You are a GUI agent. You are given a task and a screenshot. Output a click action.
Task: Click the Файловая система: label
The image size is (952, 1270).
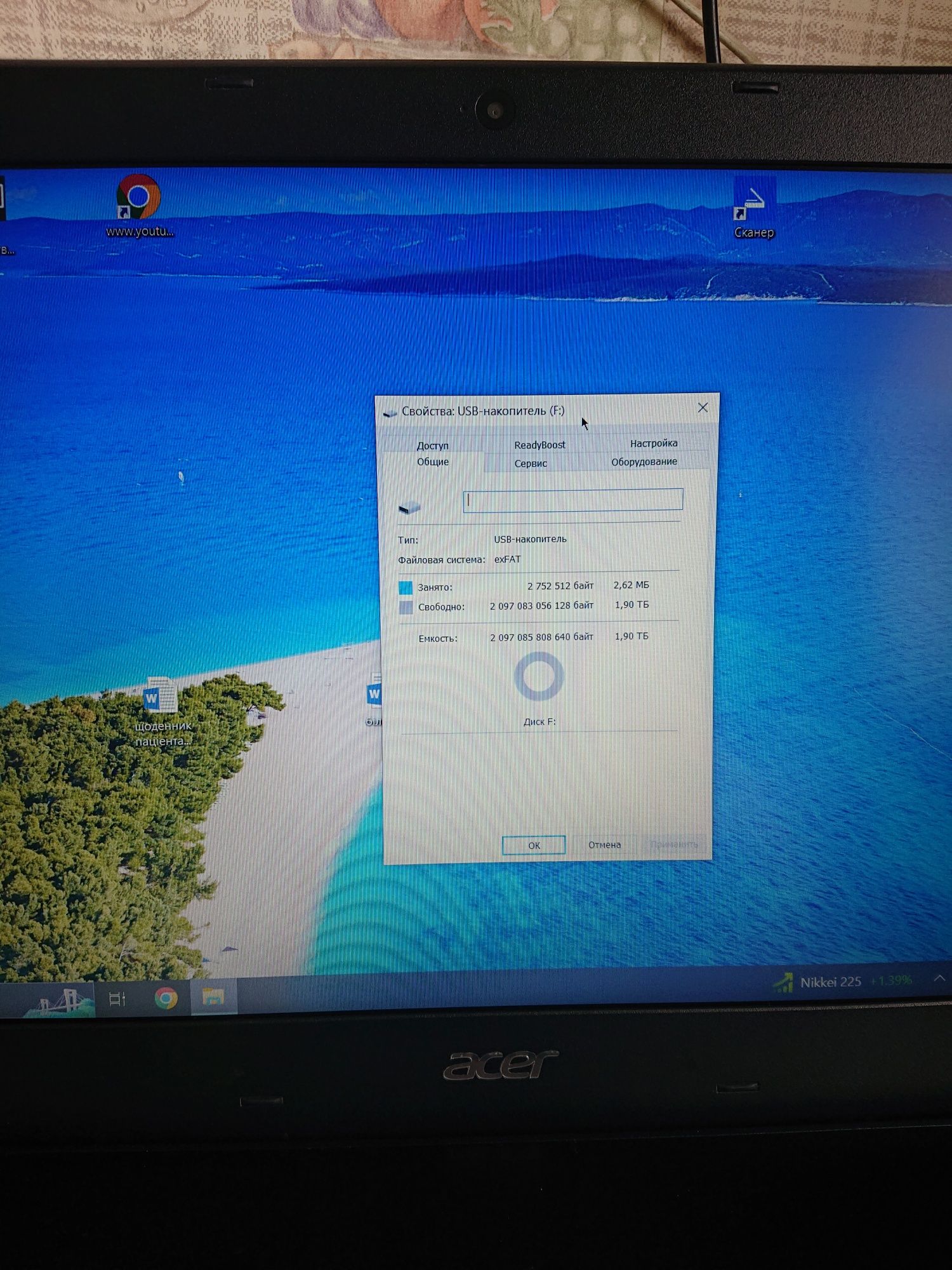pos(441,560)
